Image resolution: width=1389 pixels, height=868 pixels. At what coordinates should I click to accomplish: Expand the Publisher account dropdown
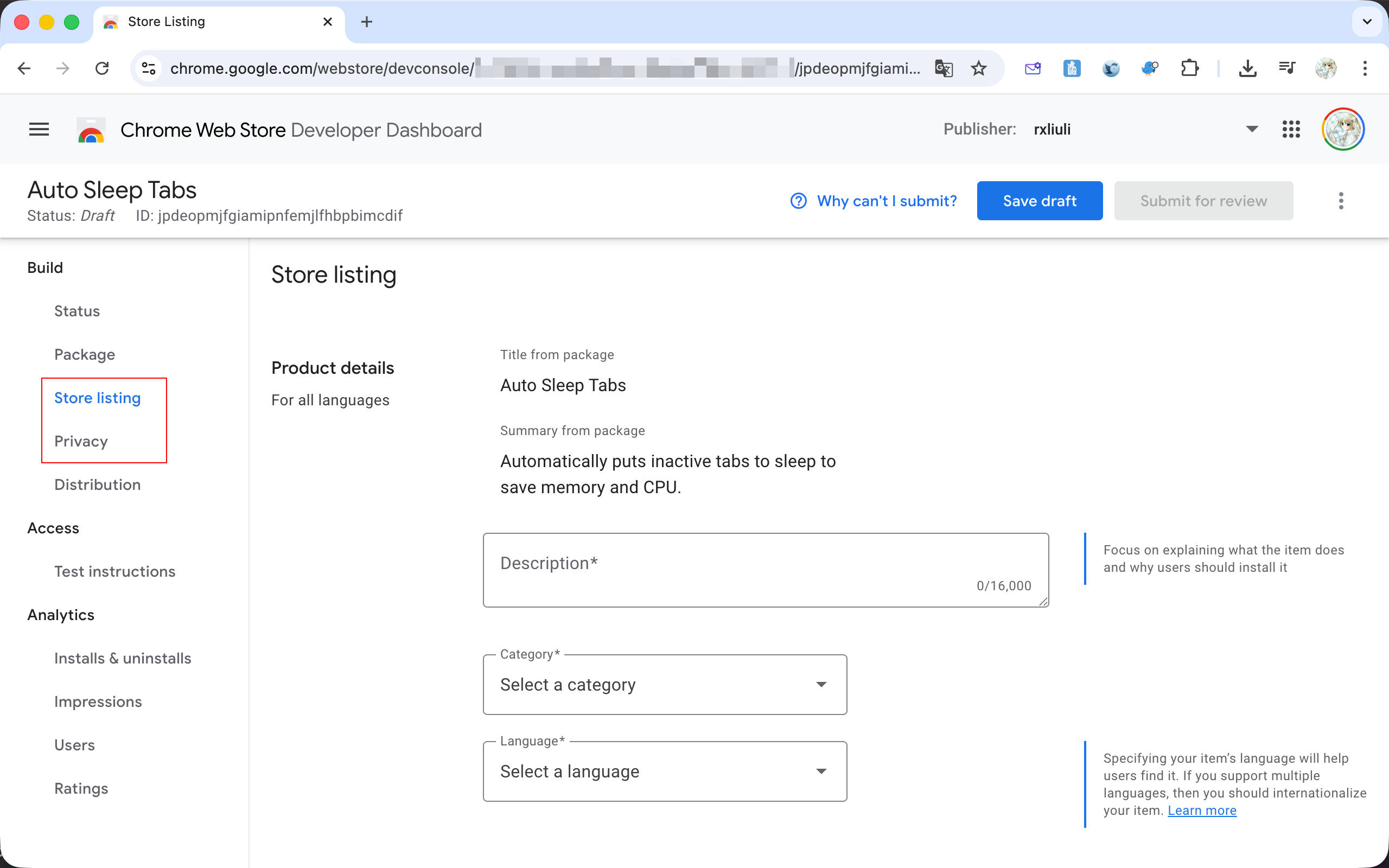coord(1252,129)
